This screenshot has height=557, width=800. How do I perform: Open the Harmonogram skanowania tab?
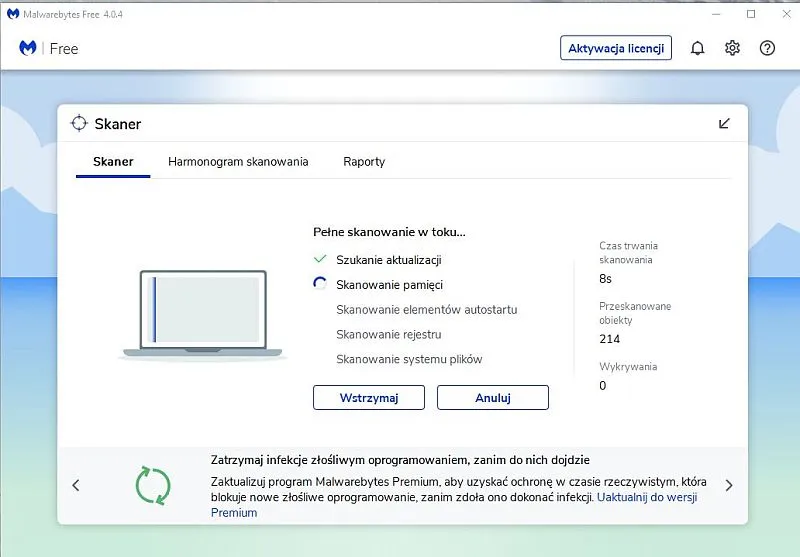point(238,162)
